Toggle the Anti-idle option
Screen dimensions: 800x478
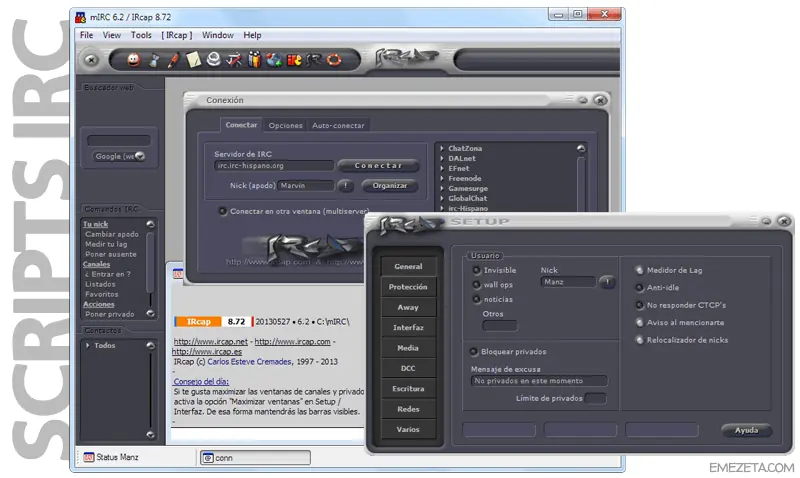(639, 288)
